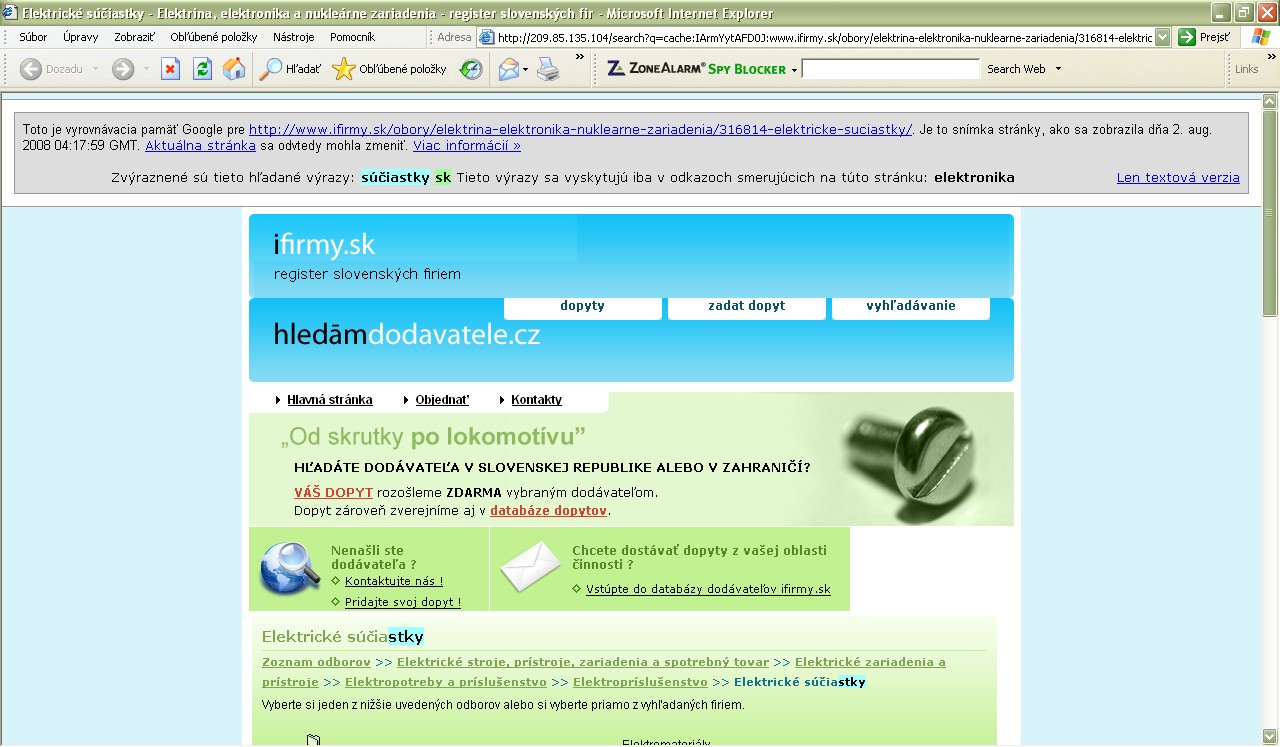Open the Hlavná stránka link
The width and height of the screenshot is (1280, 747).
click(x=329, y=400)
